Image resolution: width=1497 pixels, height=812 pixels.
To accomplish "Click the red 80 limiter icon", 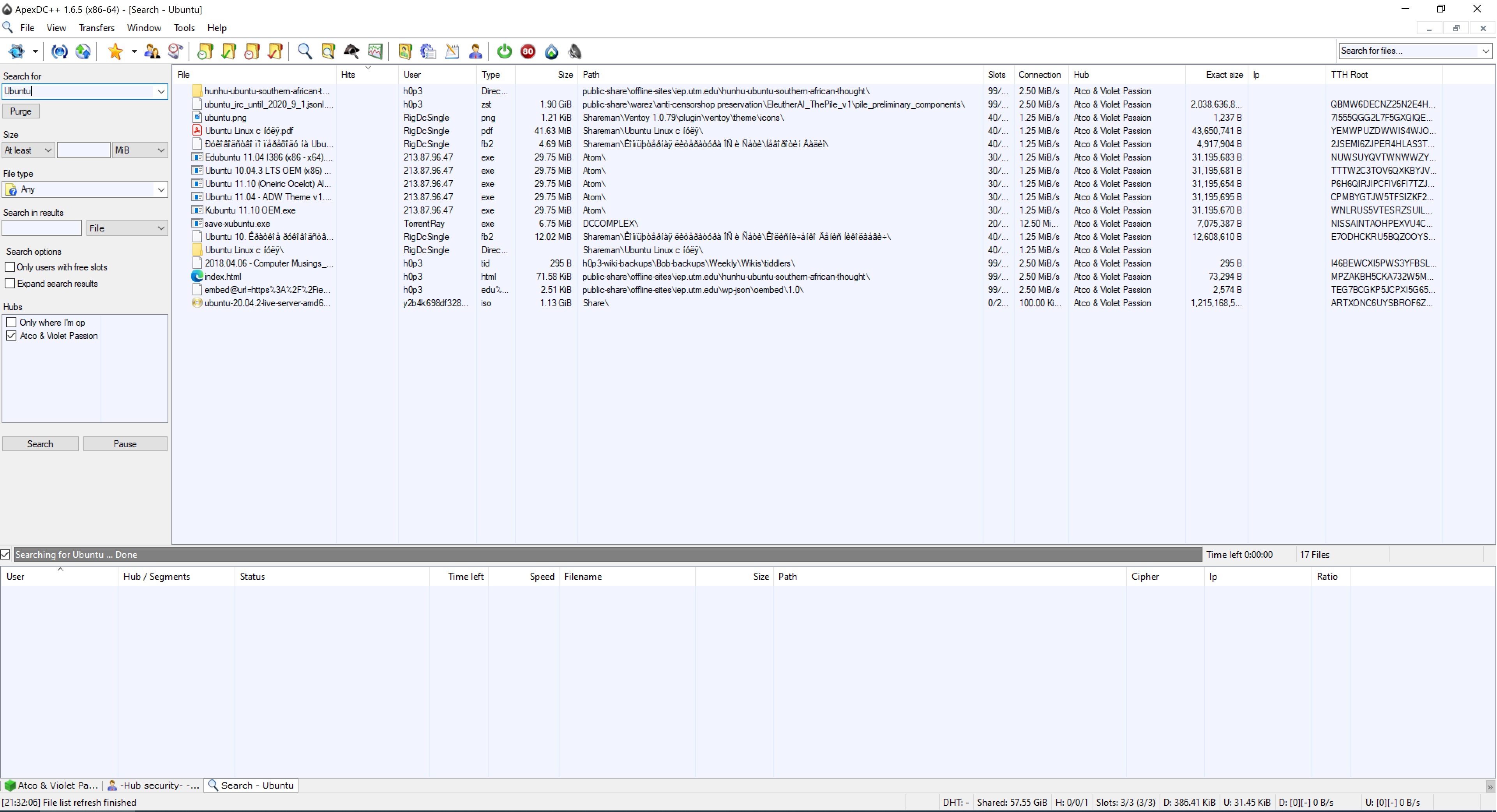I will 528,52.
